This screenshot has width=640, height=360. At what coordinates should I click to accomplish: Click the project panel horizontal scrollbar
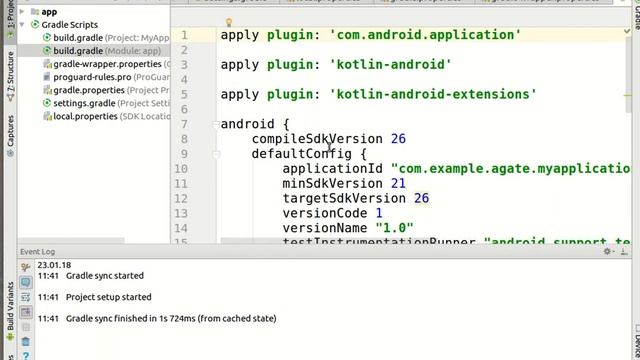tap(71, 241)
